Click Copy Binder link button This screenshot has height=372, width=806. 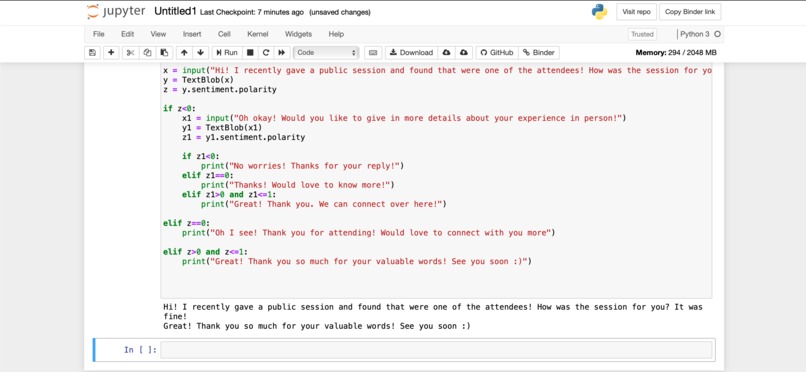coord(690,12)
